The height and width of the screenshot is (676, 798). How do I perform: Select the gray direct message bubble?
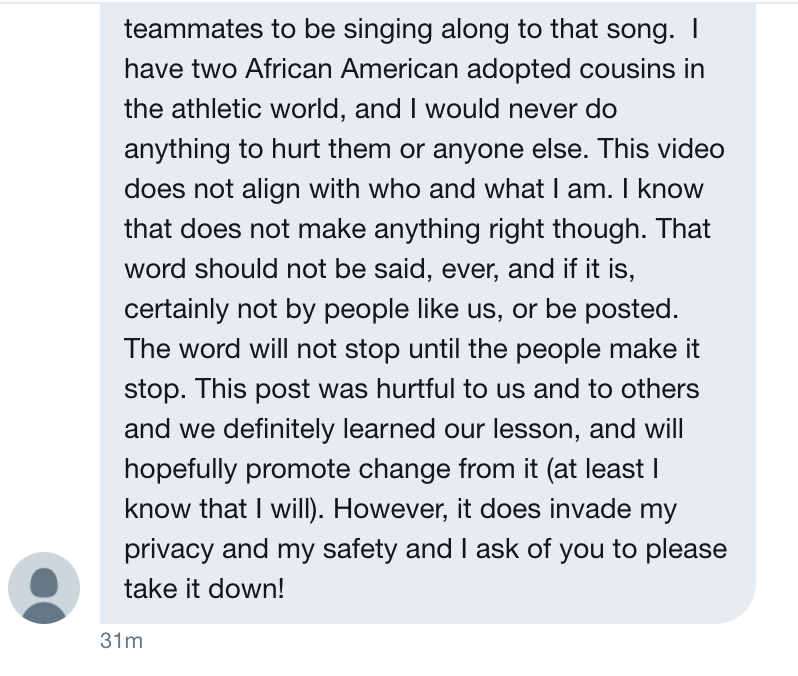[x=428, y=313]
